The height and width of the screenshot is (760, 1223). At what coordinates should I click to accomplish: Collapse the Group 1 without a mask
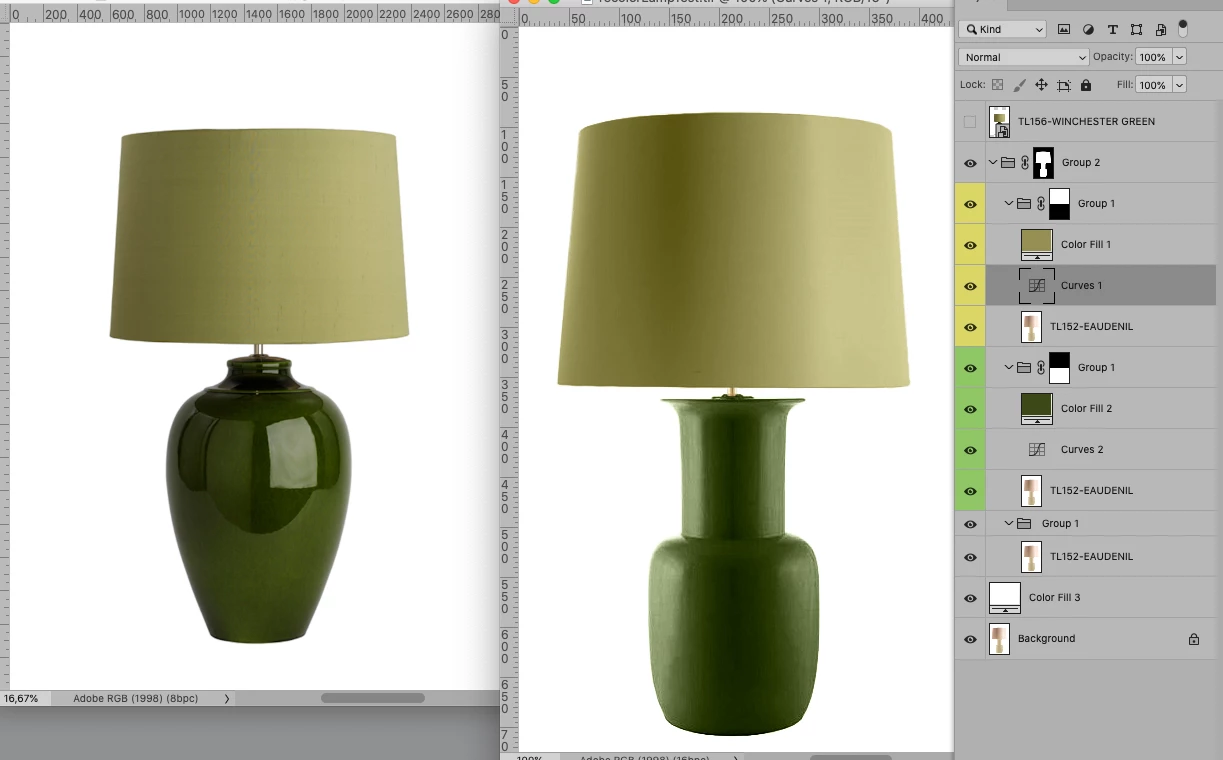(x=1009, y=523)
